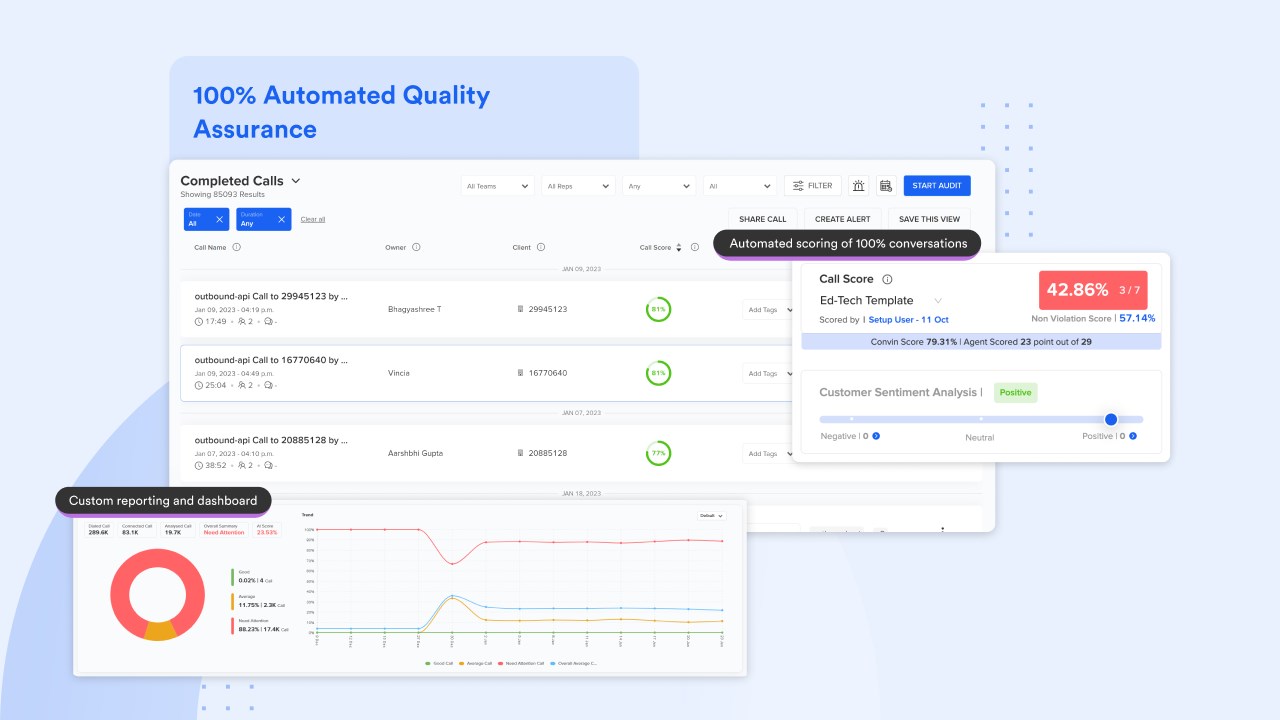
Task: Click the 81% score ring for Vincia
Action: [658, 373]
